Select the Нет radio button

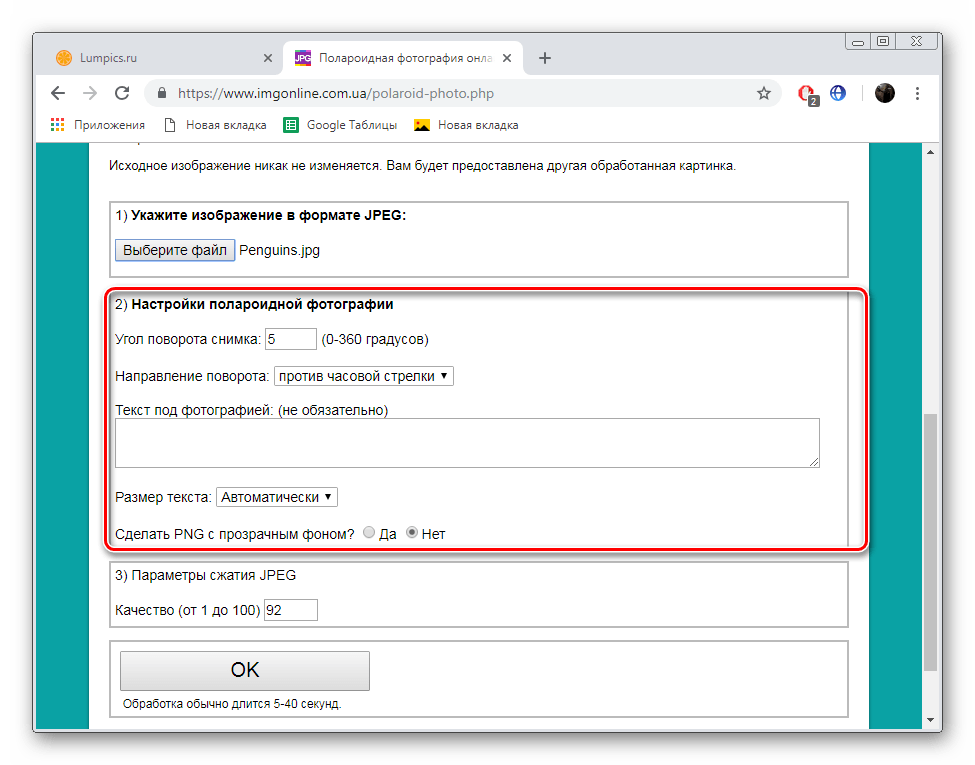(x=411, y=533)
